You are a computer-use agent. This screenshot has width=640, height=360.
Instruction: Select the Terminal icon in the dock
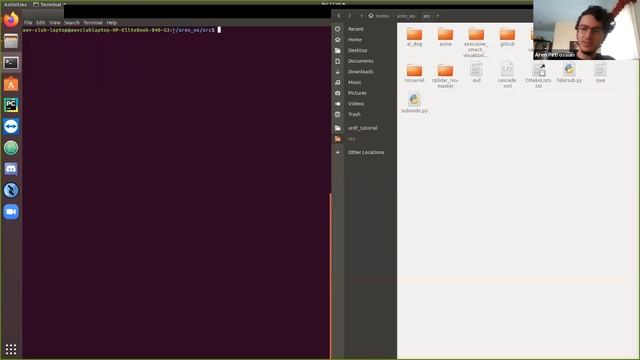tap(11, 63)
